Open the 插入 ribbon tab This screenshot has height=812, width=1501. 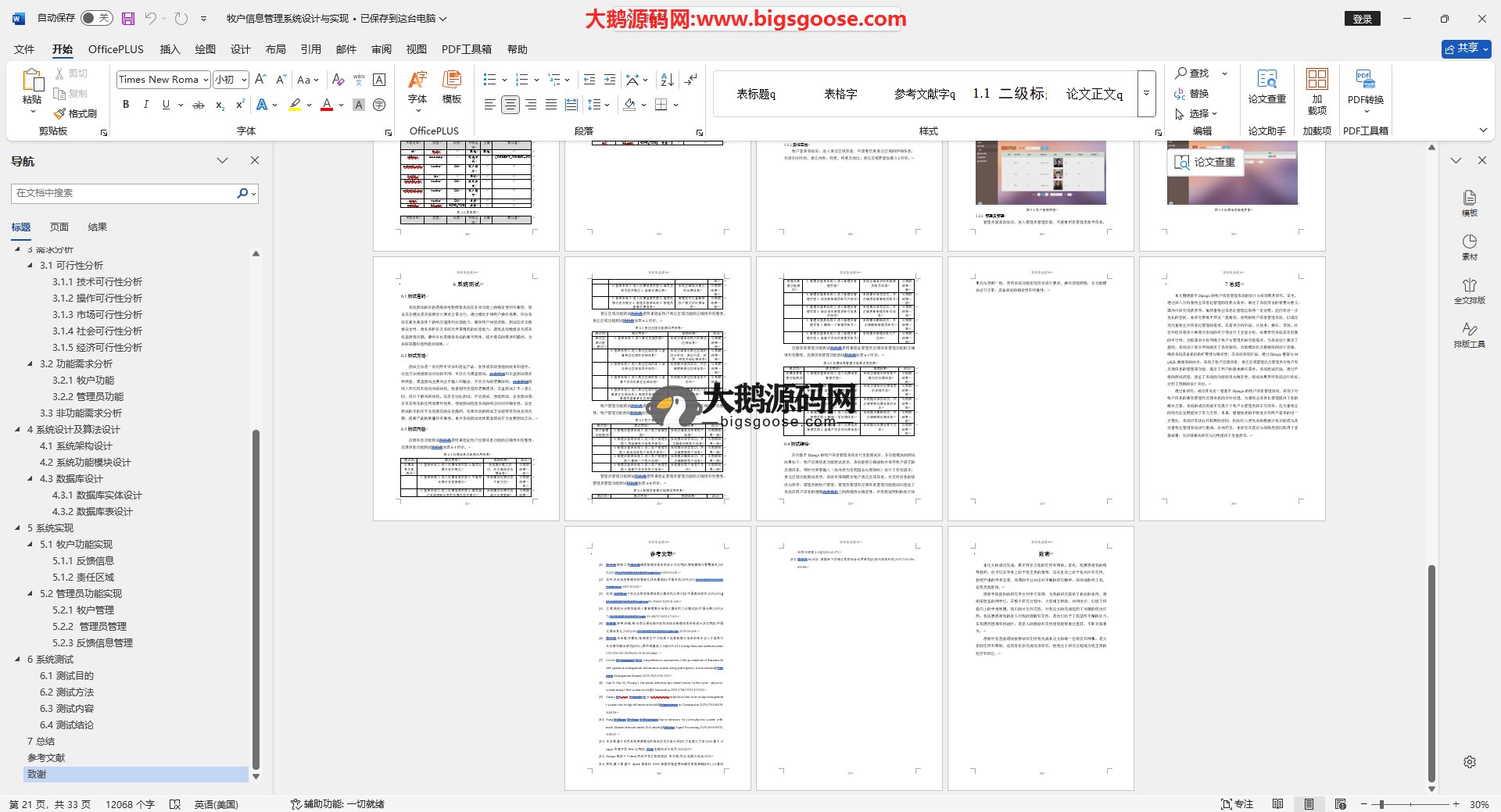(x=170, y=49)
